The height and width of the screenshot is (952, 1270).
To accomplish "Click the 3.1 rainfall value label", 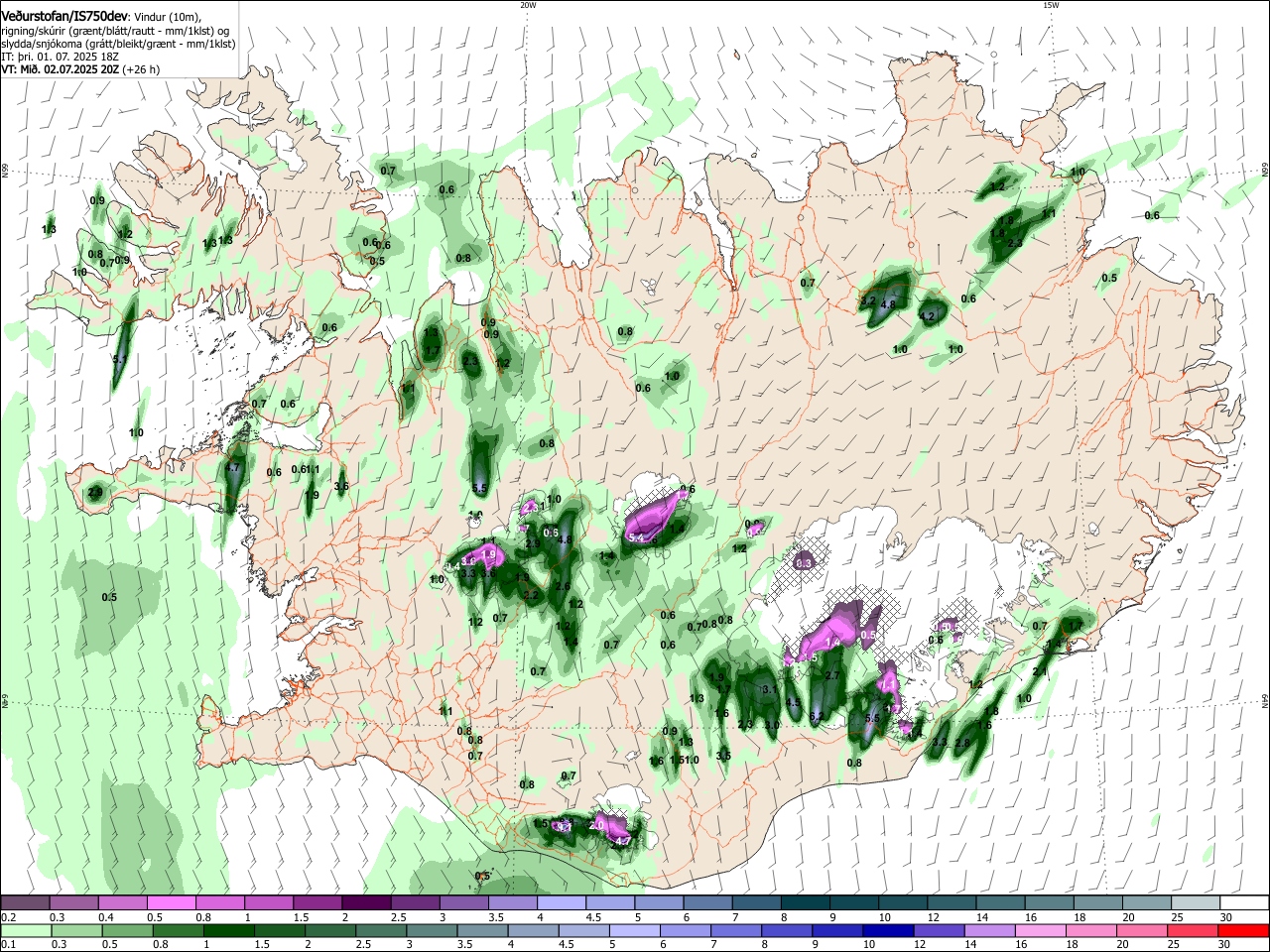I will (x=769, y=689).
